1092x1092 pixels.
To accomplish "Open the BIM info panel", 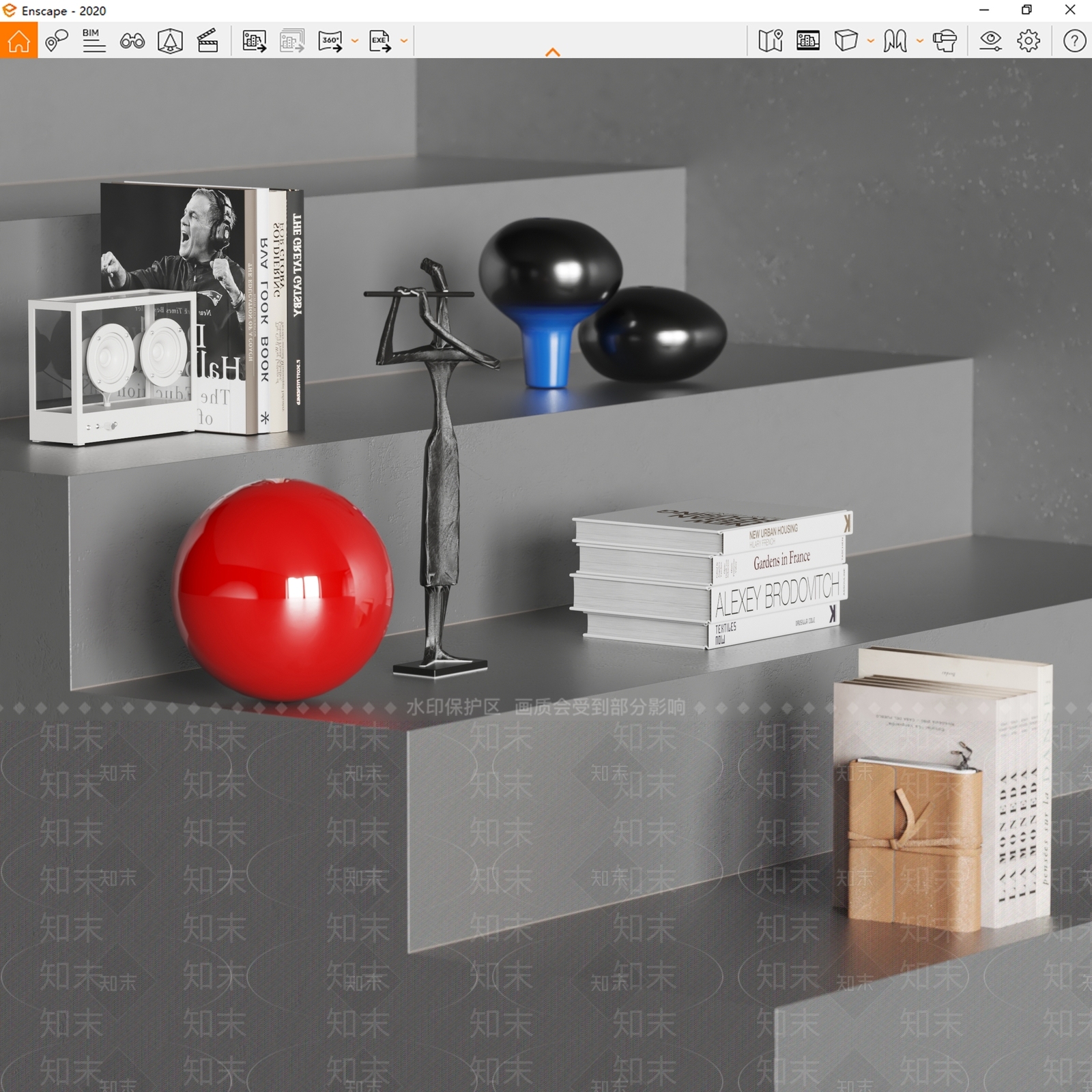I will (x=94, y=41).
